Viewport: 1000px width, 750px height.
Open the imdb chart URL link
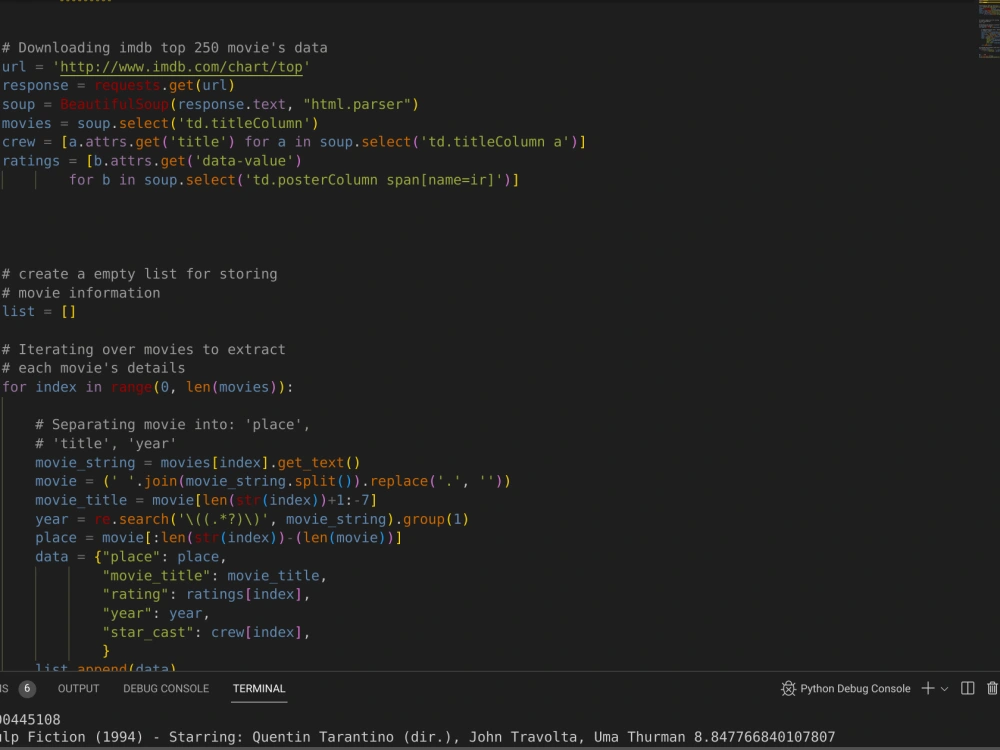tap(181, 67)
